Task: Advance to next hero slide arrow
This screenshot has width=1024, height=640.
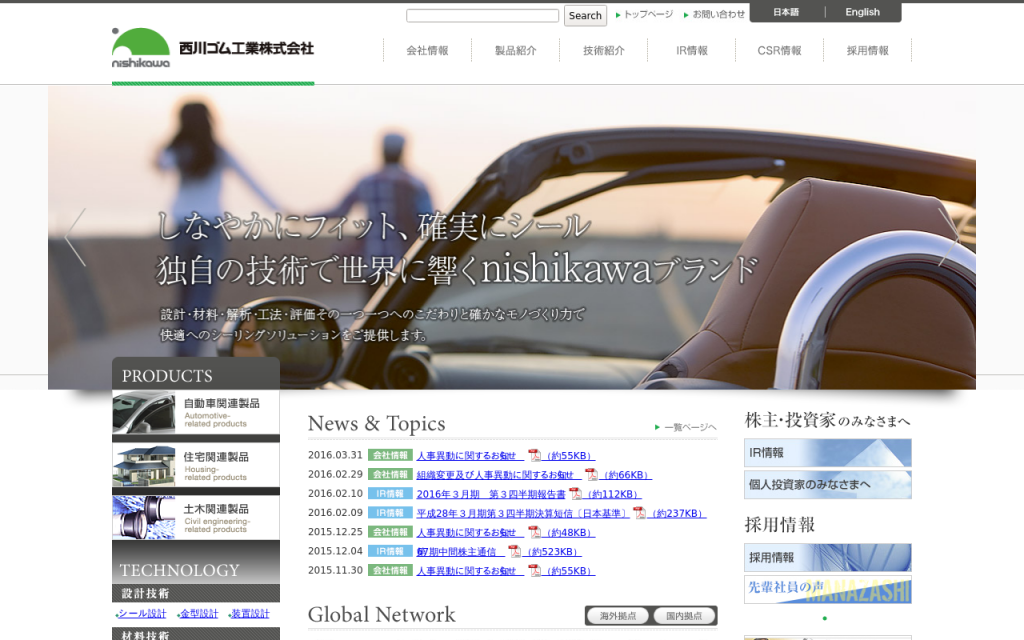Action: 949,237
